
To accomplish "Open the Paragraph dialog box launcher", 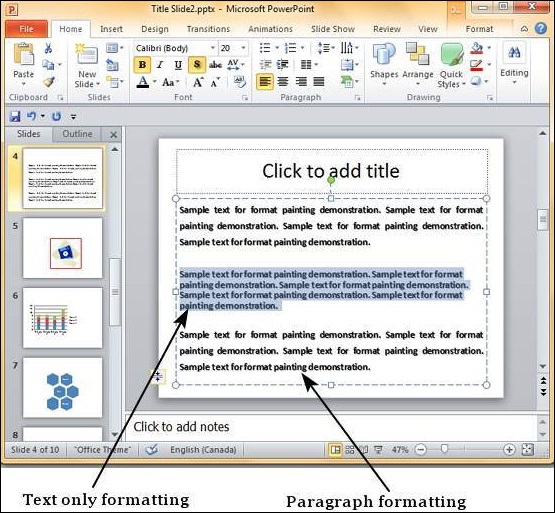I will (357, 98).
